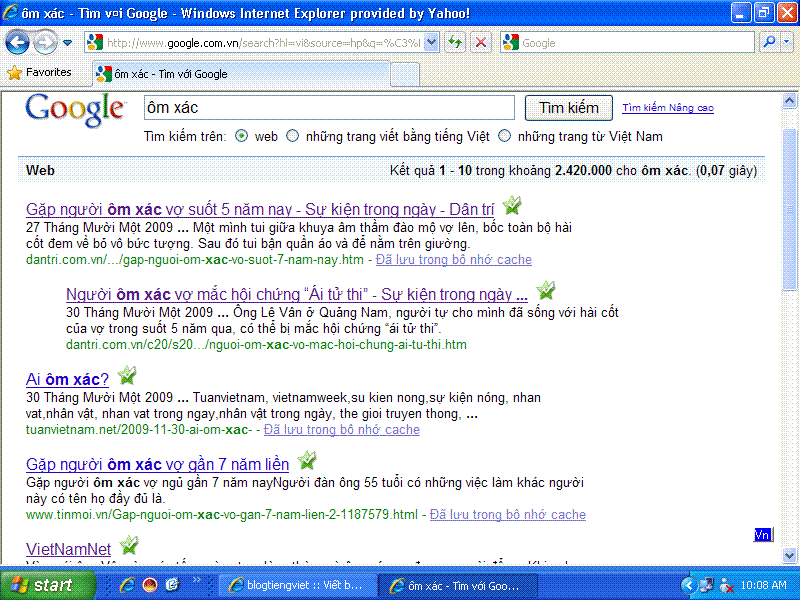
Task: Select 'những trang viết bằng tiếng Việt' radio
Action: (x=292, y=136)
